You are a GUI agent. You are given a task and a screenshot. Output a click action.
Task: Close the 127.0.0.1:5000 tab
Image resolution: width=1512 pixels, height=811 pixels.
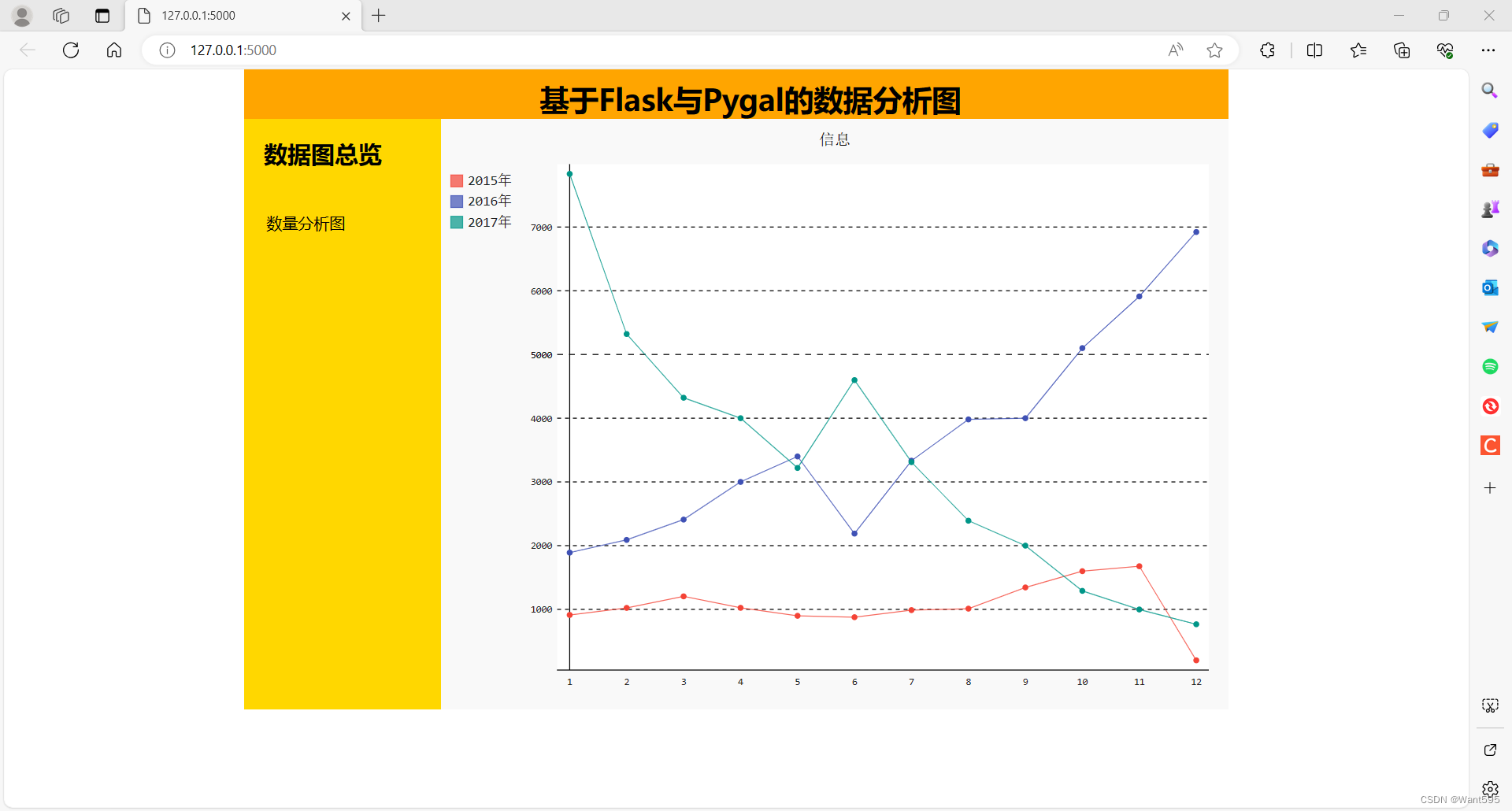click(x=346, y=16)
